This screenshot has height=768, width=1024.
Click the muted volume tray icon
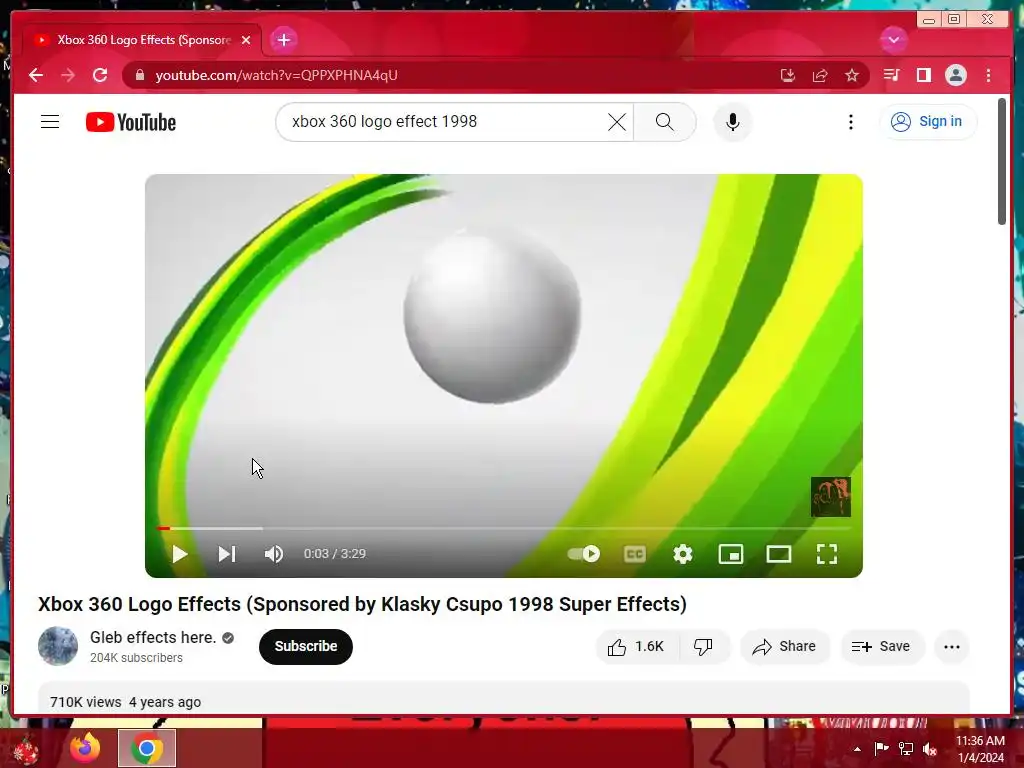[x=930, y=749]
